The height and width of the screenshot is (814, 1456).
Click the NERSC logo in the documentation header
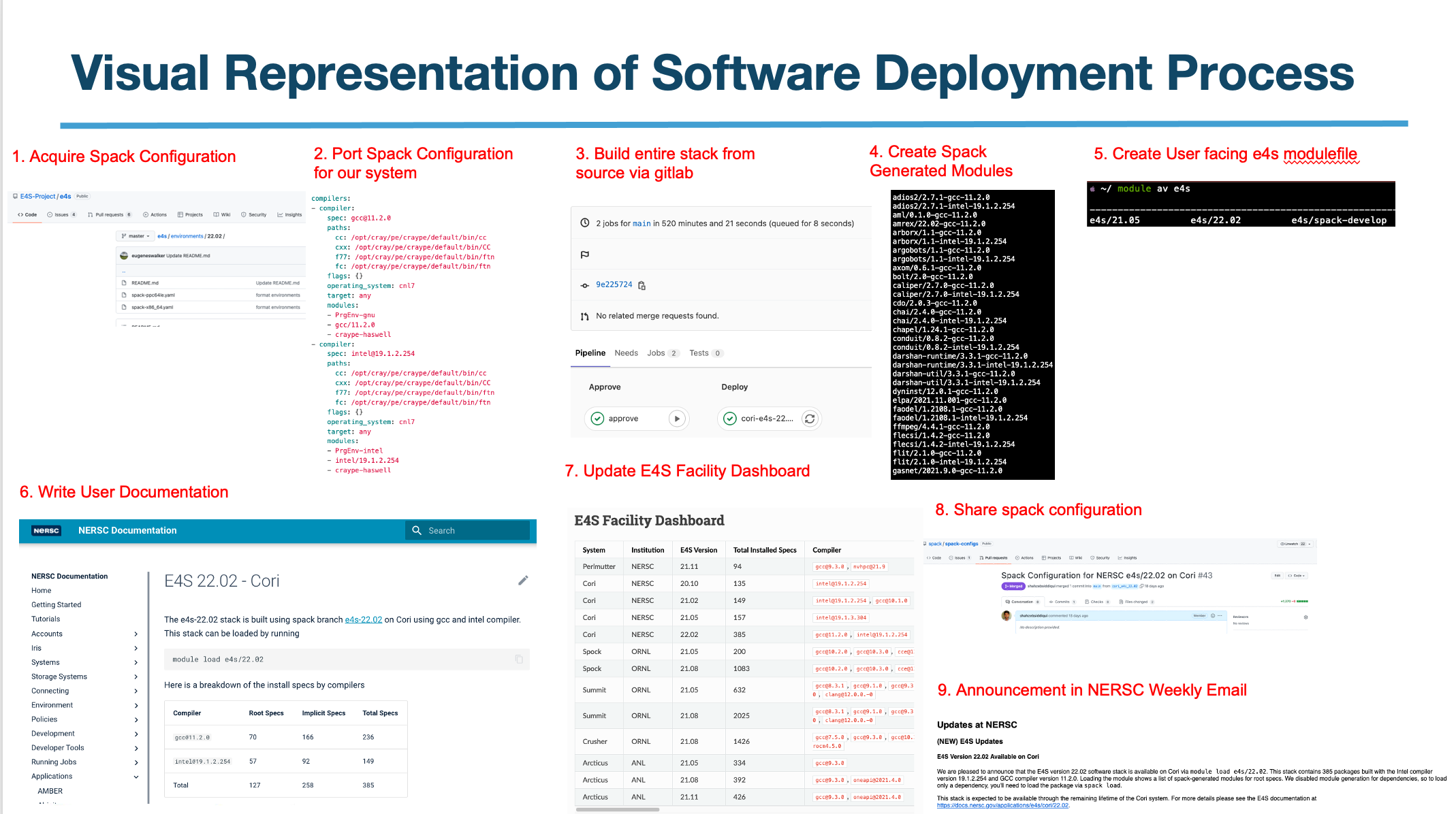[x=46, y=530]
